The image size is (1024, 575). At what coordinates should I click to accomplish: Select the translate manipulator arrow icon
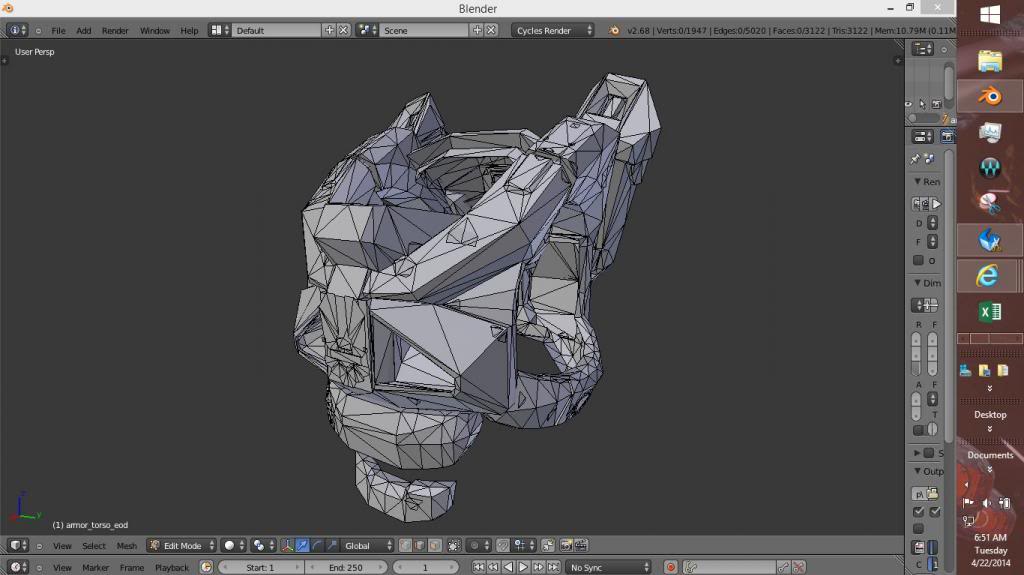302,546
